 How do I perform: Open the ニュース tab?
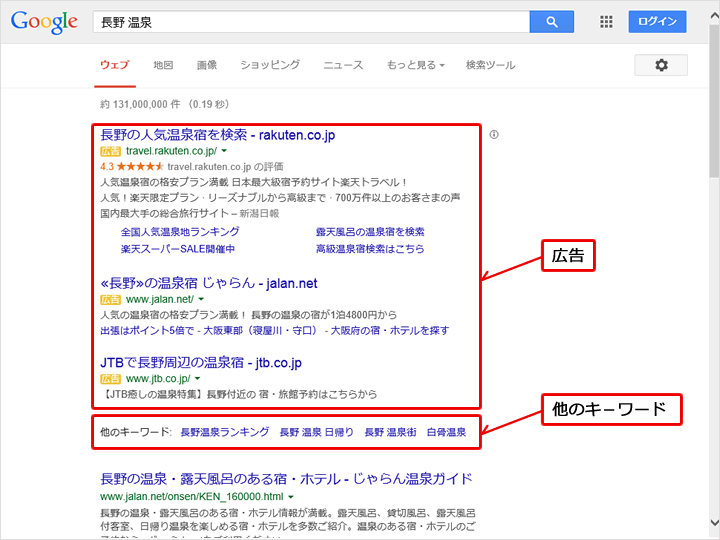click(343, 65)
